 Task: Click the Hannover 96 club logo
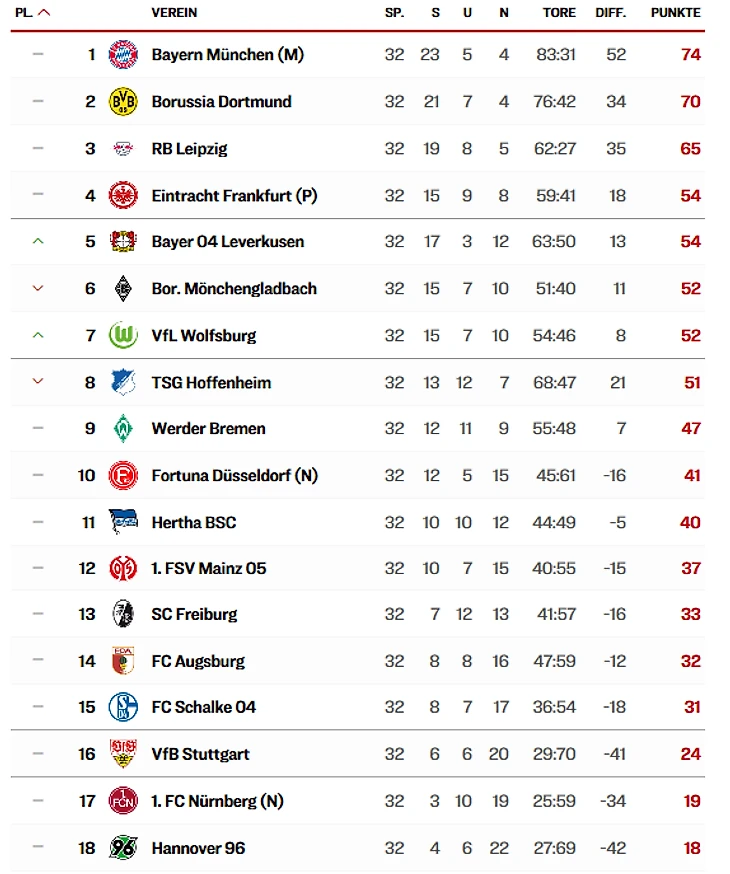[x=123, y=848]
